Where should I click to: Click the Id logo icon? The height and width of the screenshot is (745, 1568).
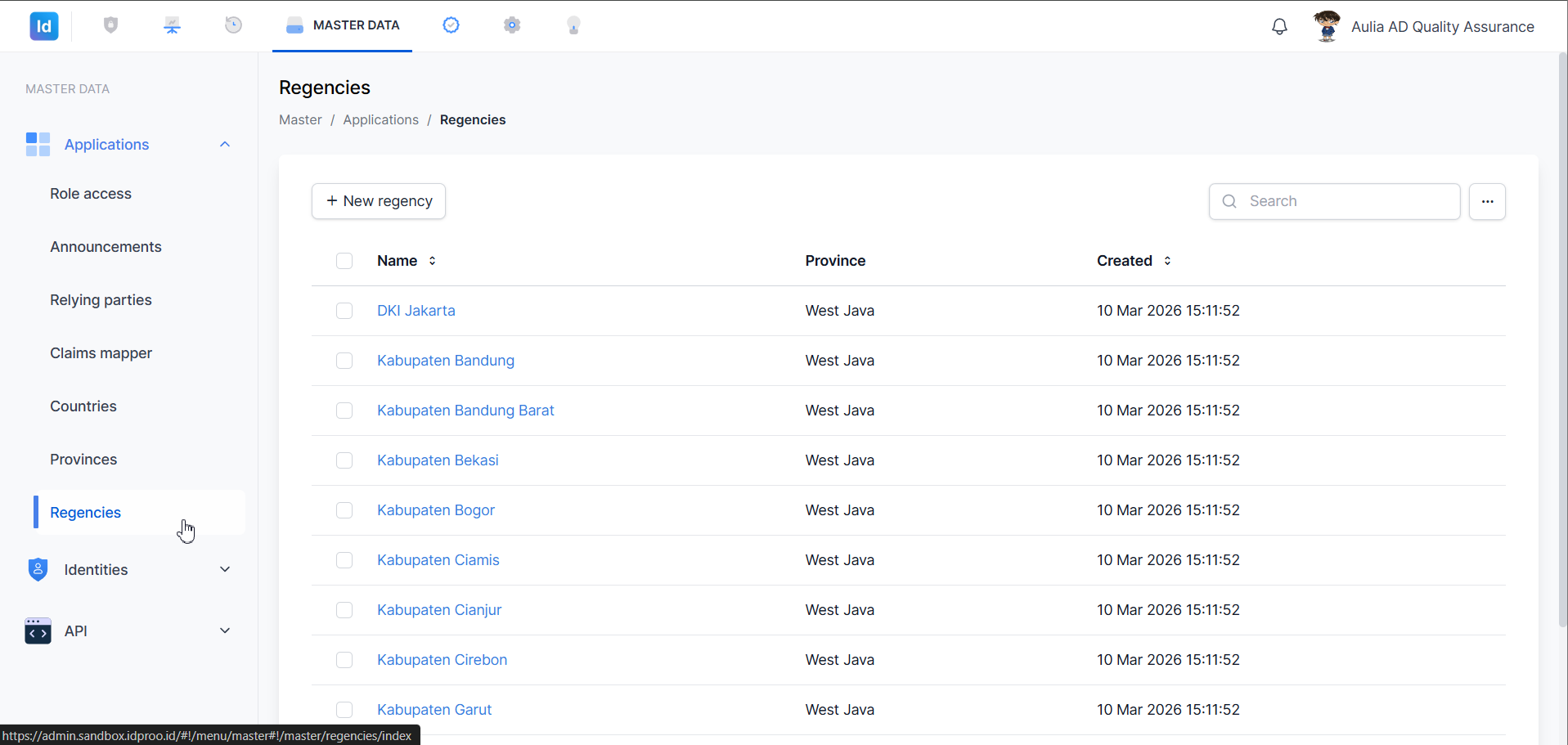pos(44,26)
